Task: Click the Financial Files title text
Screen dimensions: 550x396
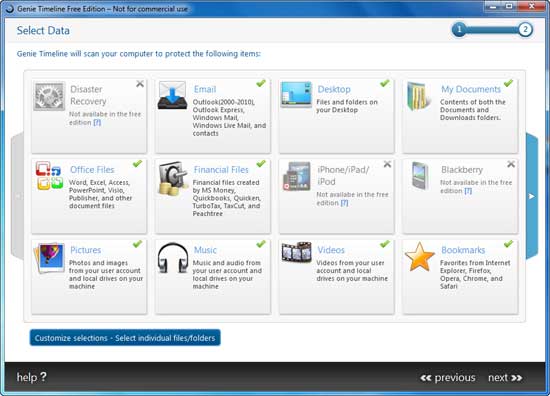Action: tap(221, 170)
